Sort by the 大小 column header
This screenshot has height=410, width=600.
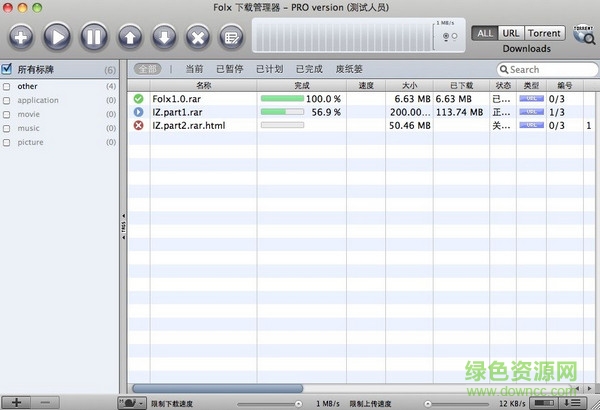point(409,85)
